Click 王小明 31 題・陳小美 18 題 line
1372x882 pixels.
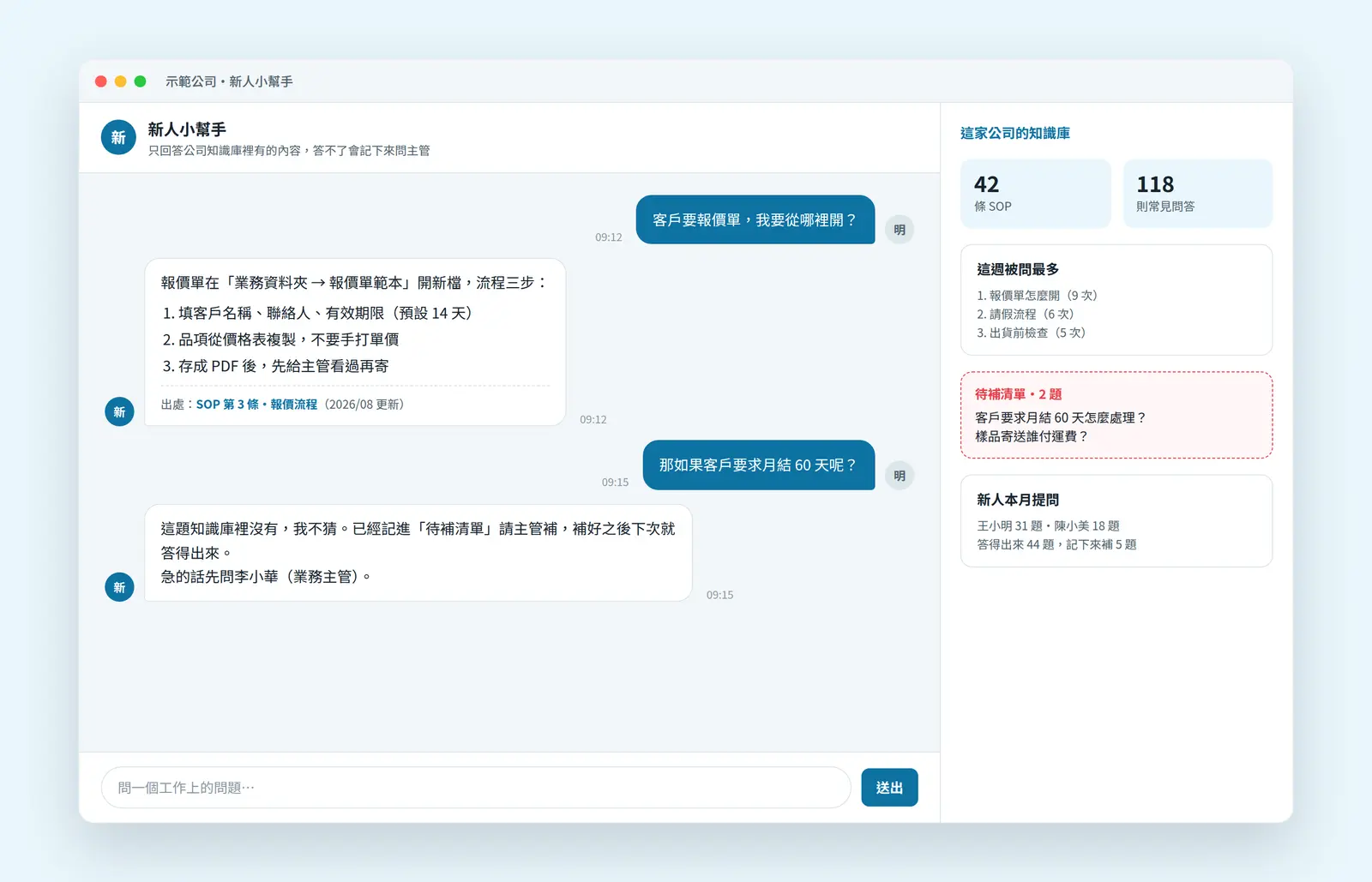(x=1049, y=526)
